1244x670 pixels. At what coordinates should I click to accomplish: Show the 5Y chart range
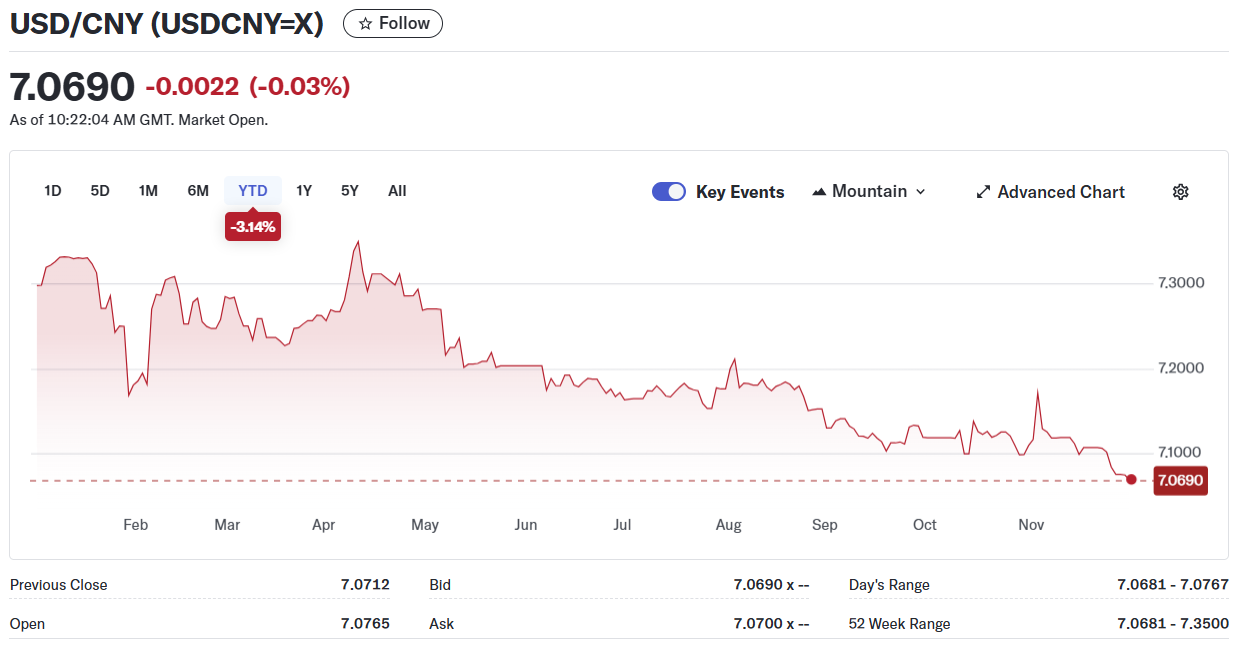tap(349, 191)
